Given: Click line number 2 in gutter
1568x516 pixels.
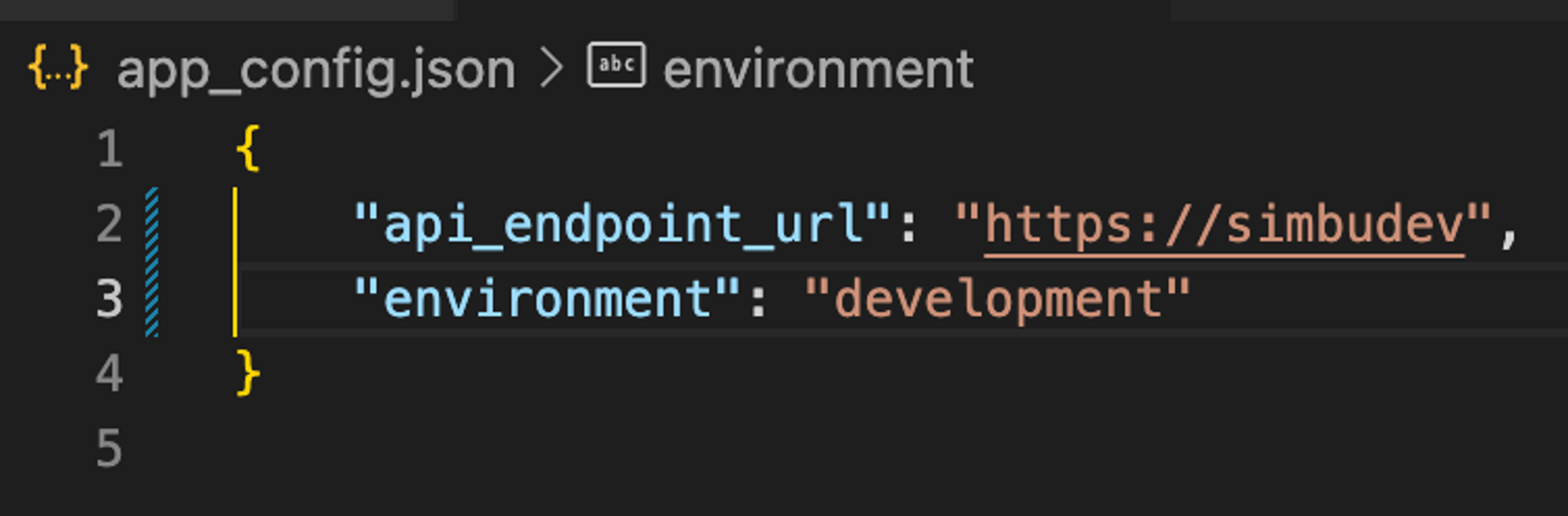Looking at the screenshot, I should 110,223.
